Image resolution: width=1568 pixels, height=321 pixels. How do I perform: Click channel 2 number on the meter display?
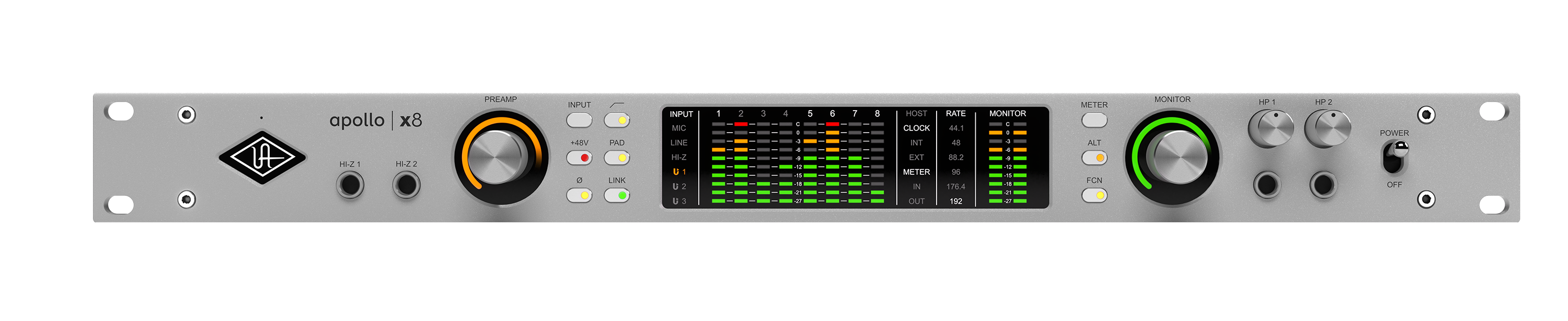pyautogui.click(x=741, y=114)
